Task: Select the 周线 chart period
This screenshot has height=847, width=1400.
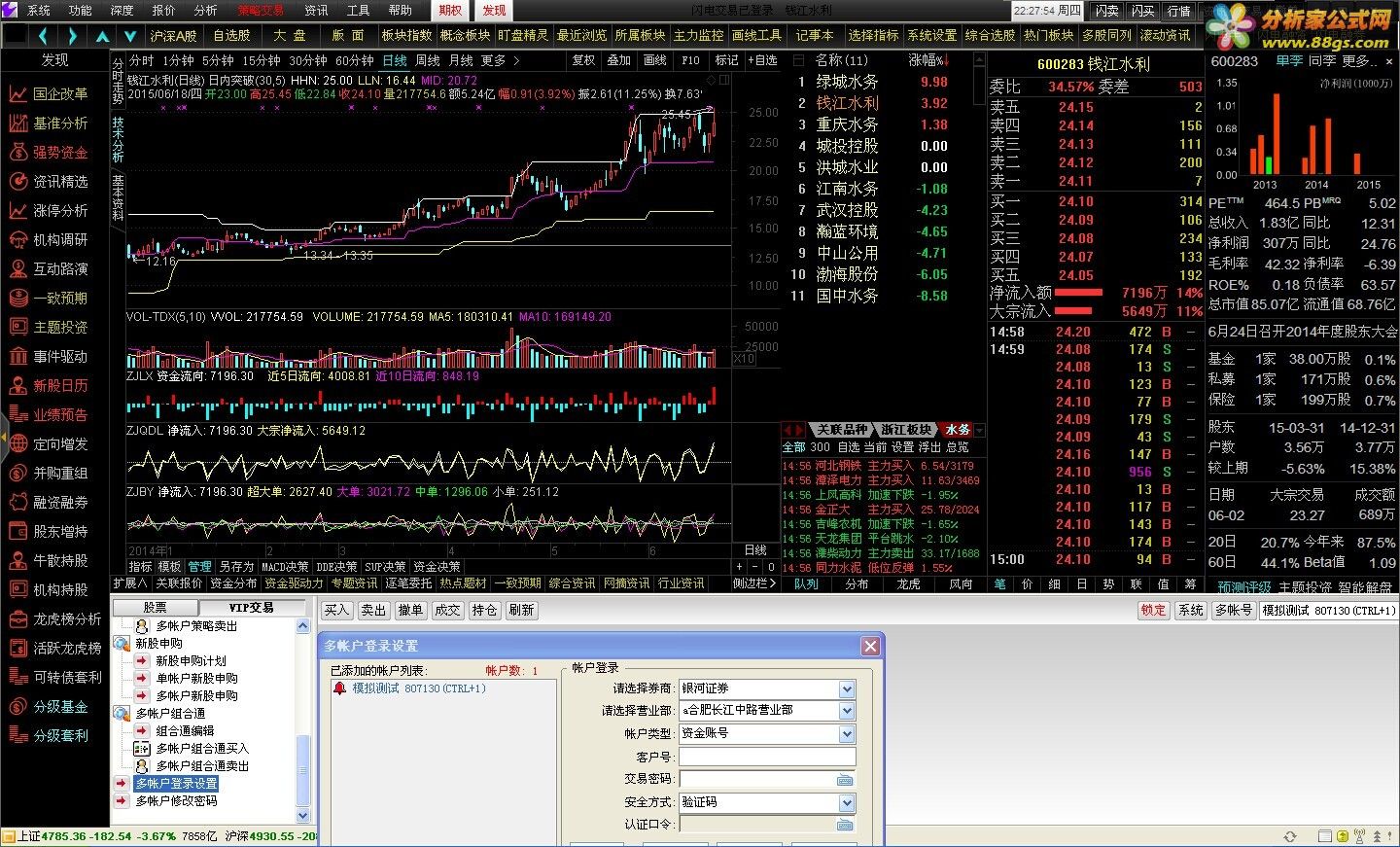Action: tap(428, 60)
